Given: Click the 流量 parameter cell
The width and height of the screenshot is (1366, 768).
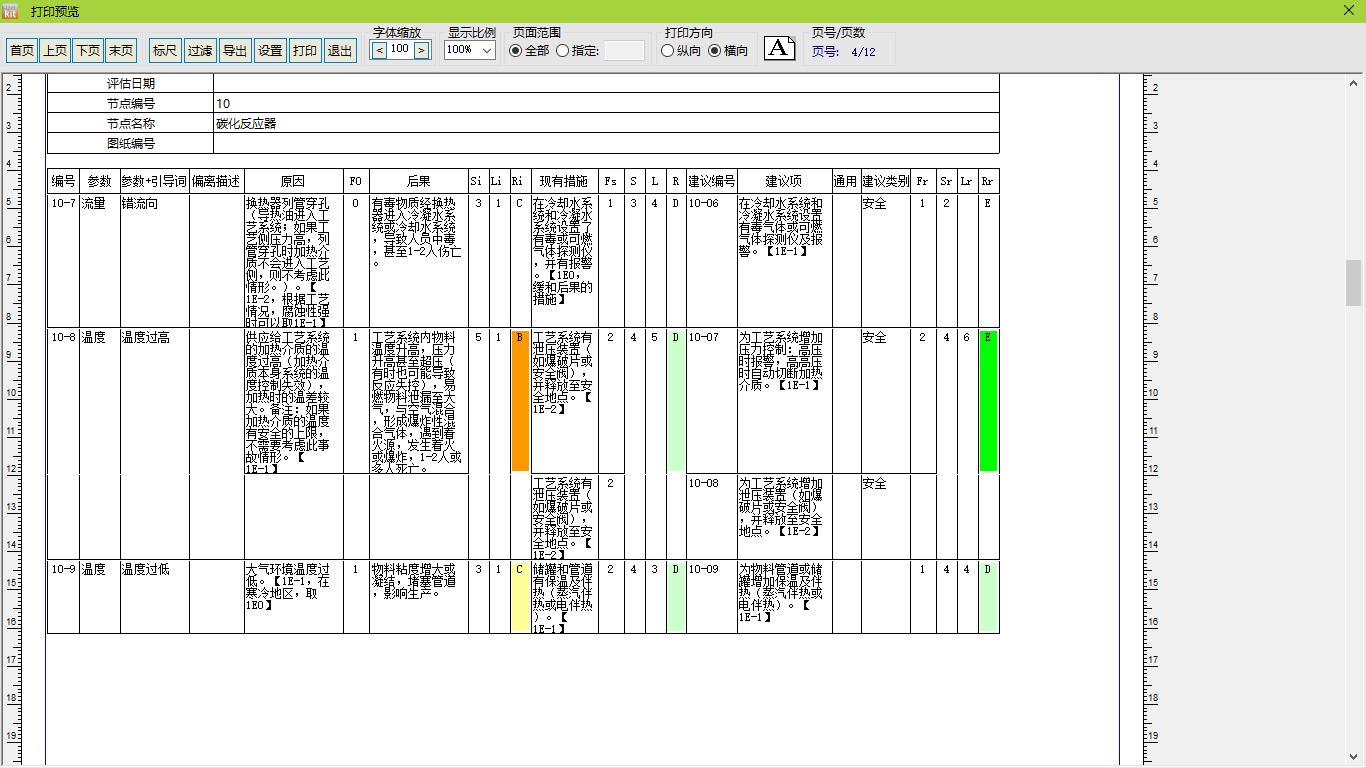Looking at the screenshot, I should 100,261.
